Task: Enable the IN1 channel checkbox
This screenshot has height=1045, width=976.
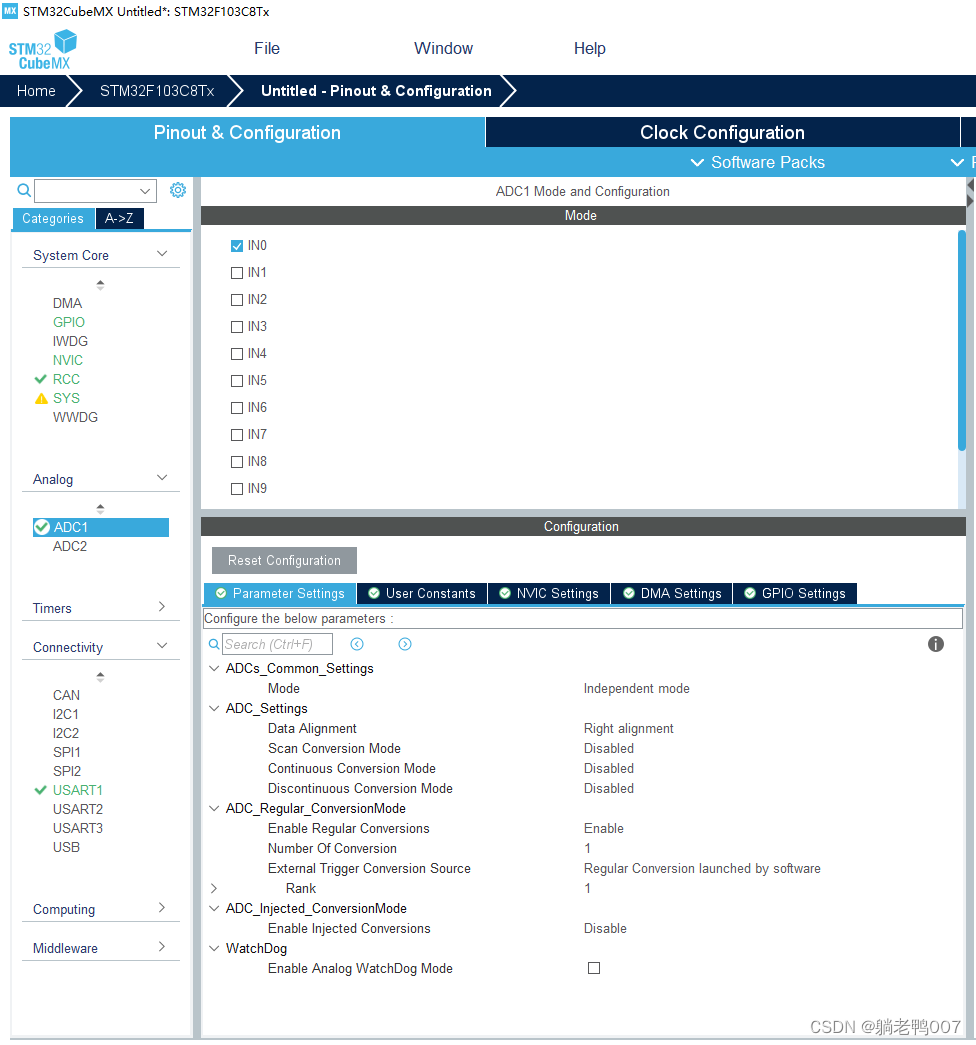Action: tap(237, 273)
